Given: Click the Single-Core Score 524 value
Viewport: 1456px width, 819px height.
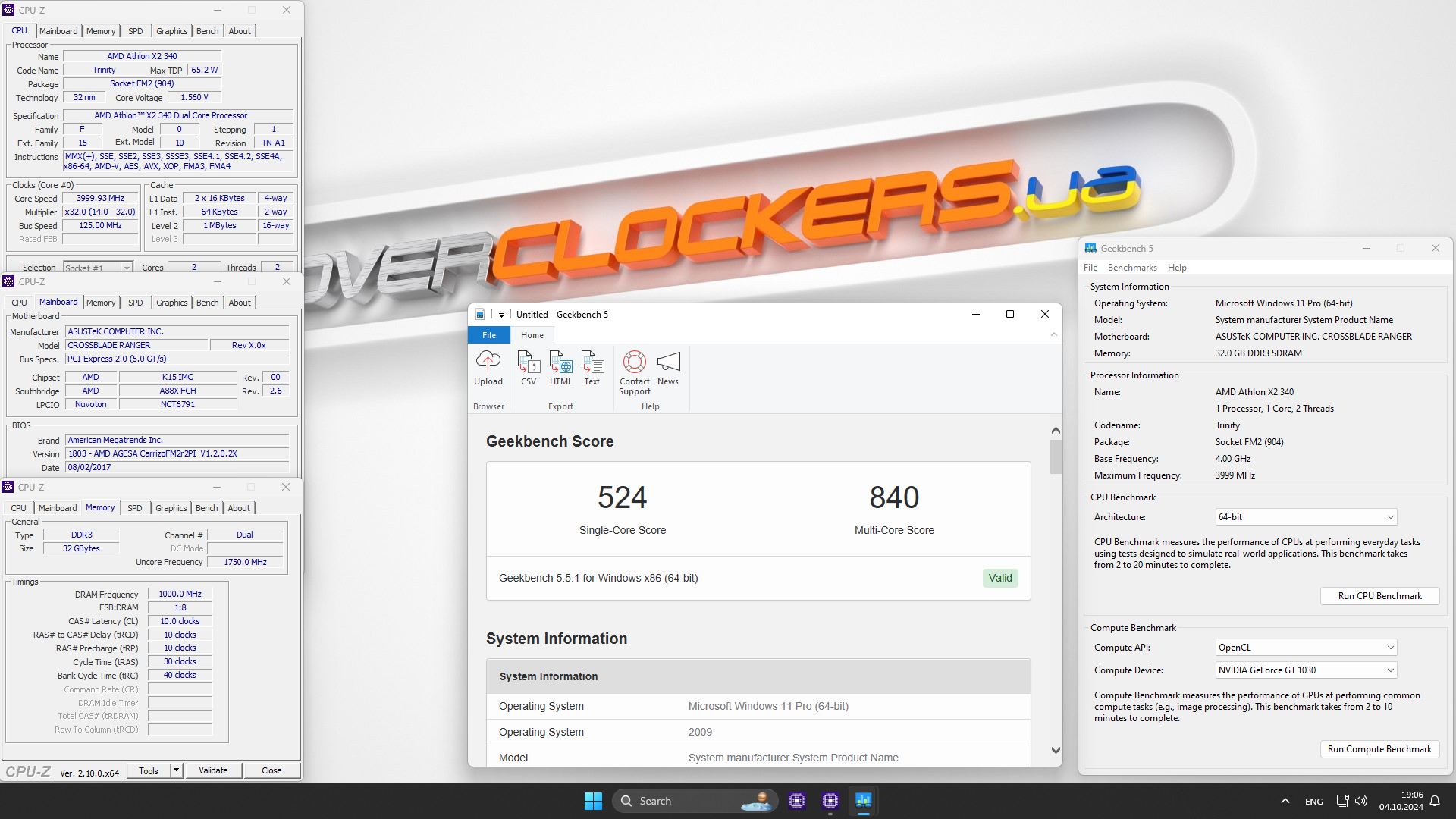Looking at the screenshot, I should [x=622, y=497].
